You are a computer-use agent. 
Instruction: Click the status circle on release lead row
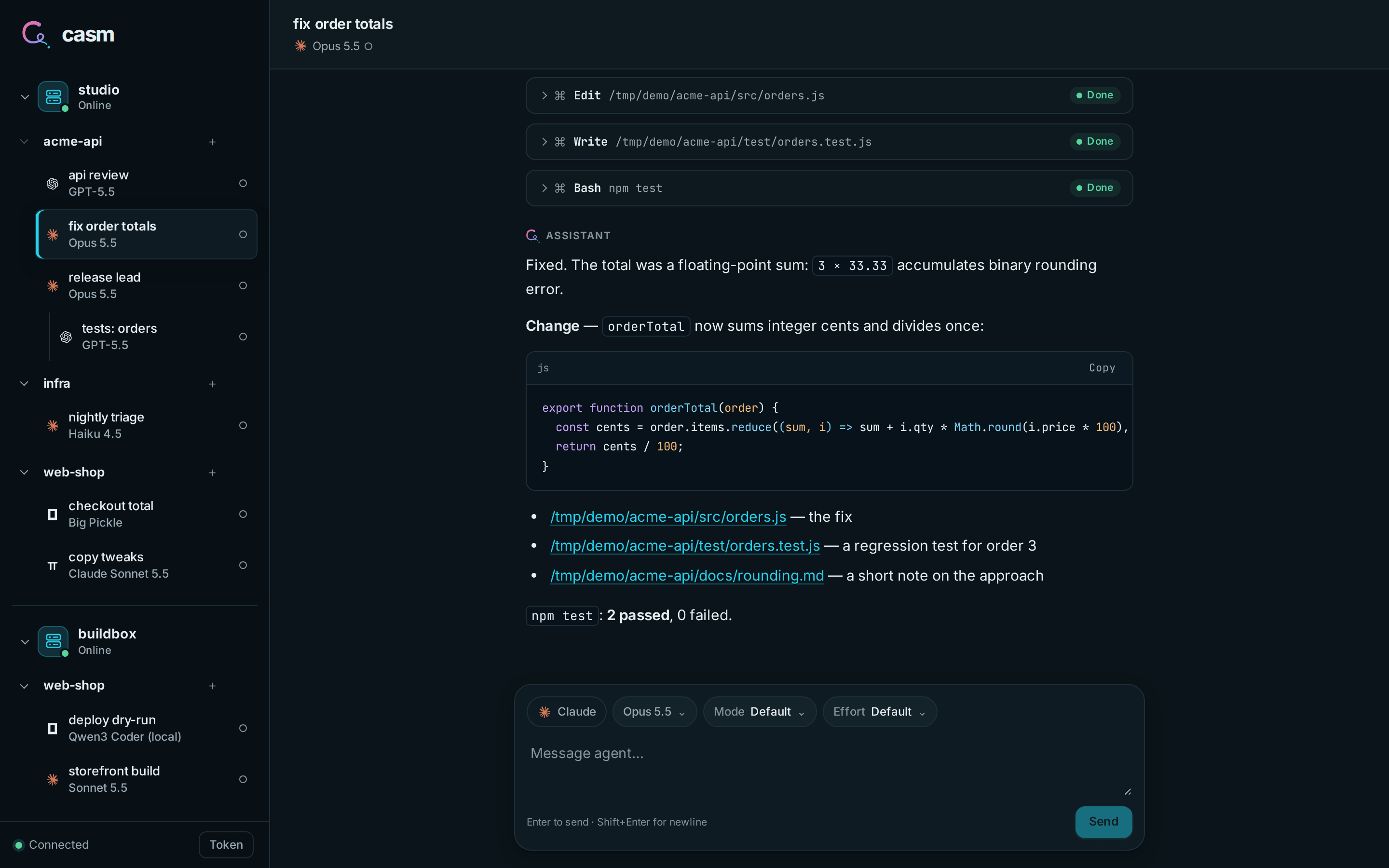coord(243,285)
